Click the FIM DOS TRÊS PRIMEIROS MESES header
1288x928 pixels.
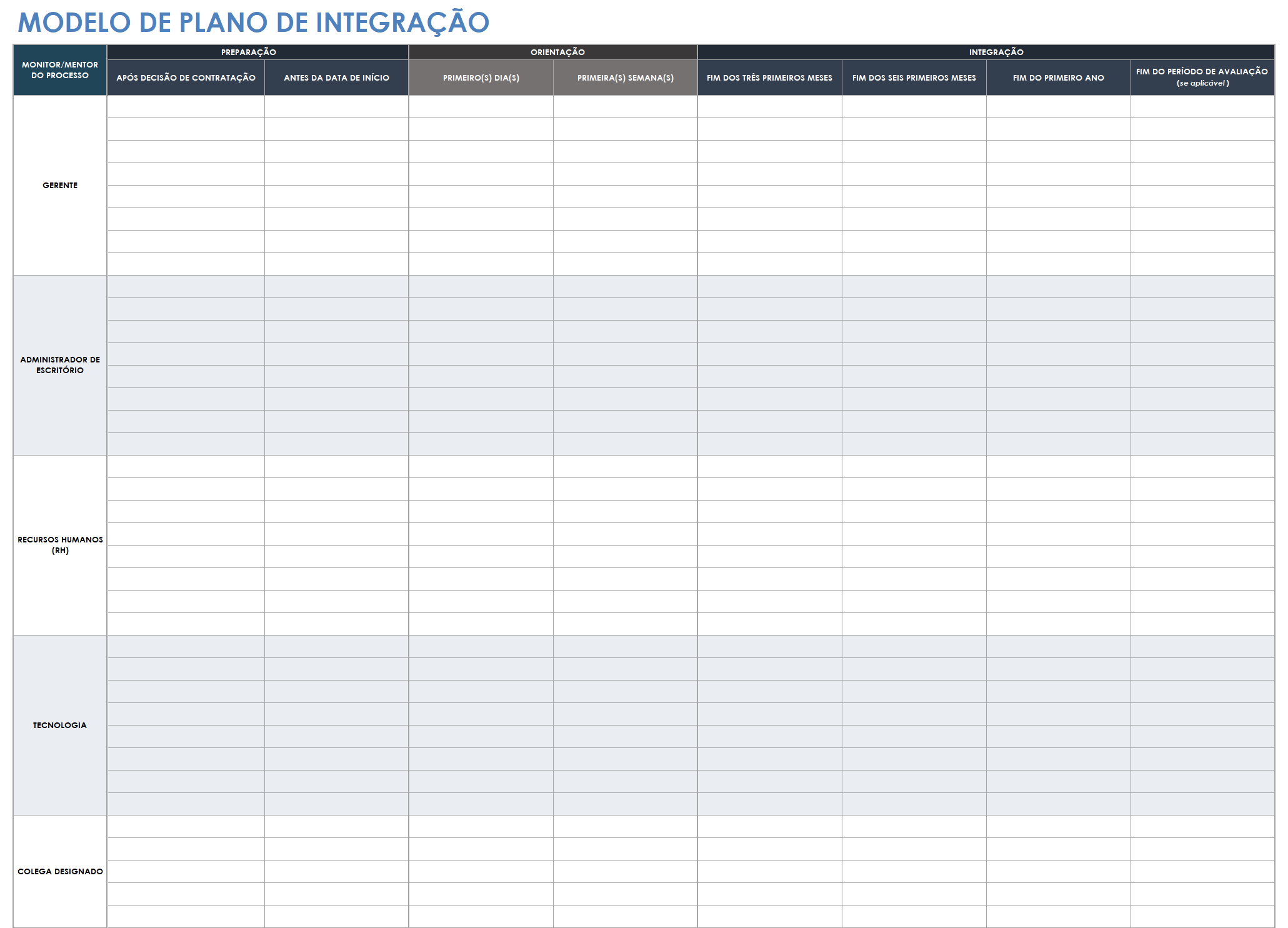tap(770, 77)
